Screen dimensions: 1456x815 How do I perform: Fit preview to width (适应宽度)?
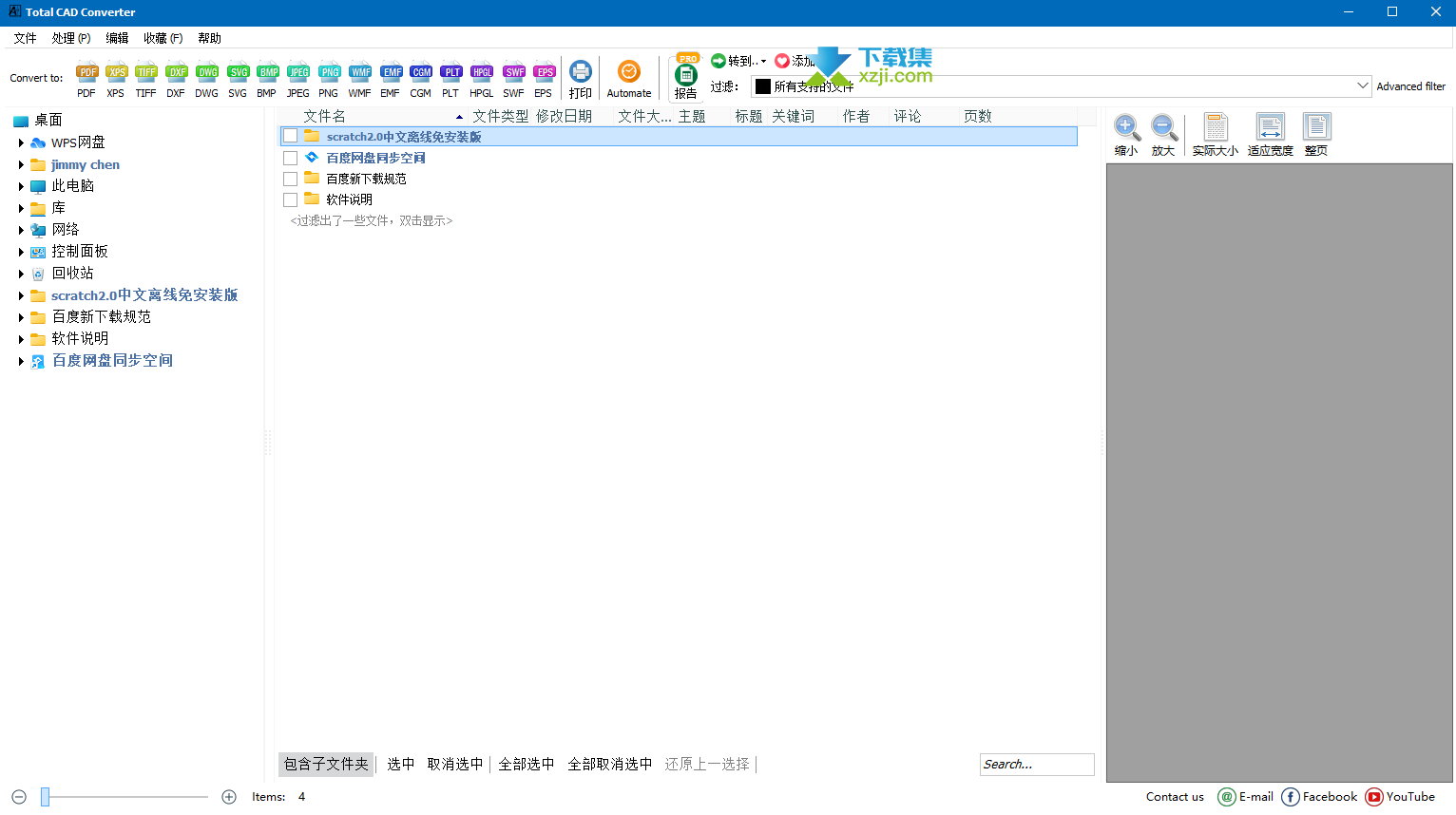click(x=1271, y=136)
